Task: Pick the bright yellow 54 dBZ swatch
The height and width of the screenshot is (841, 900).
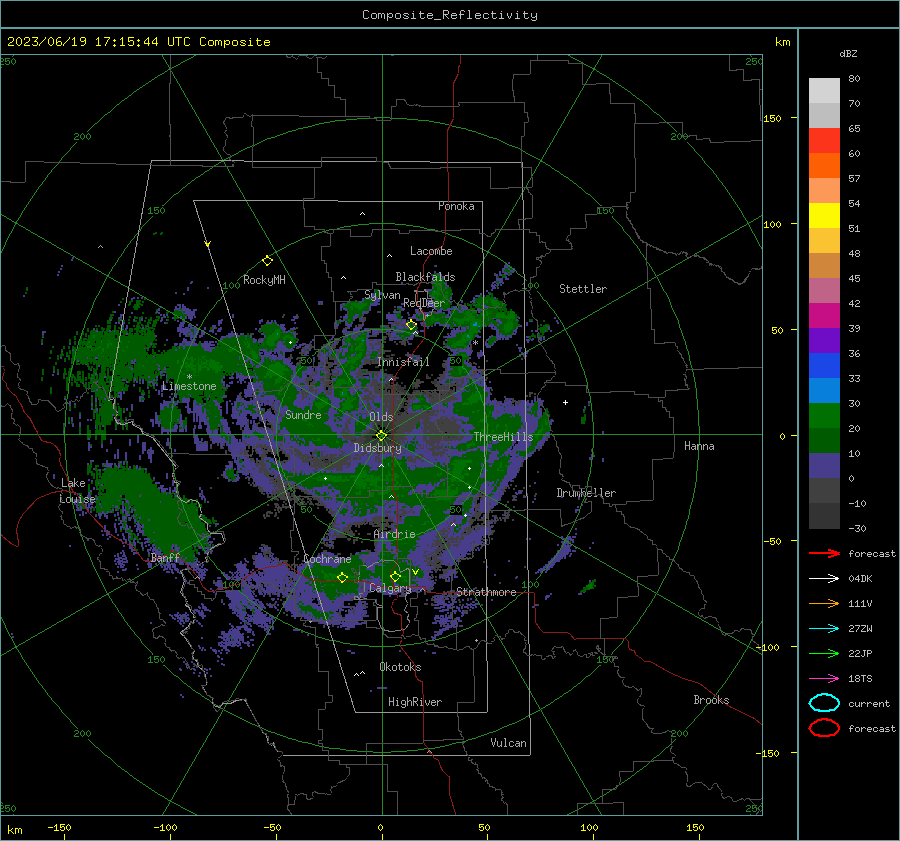Action: pos(824,215)
